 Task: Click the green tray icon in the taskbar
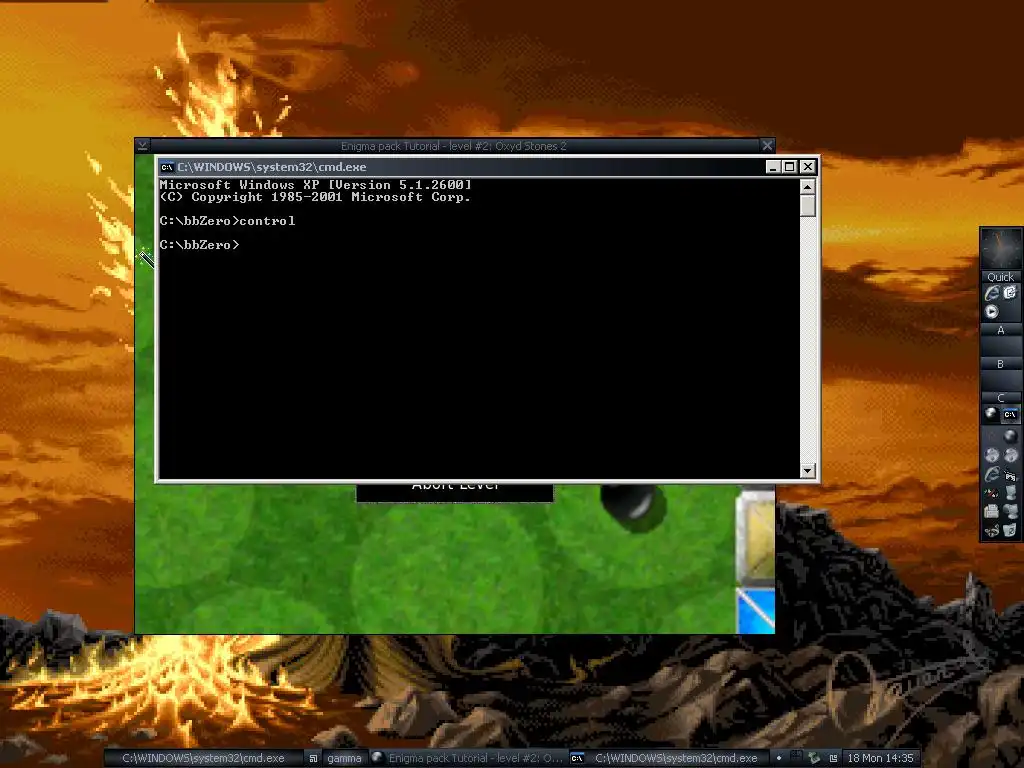(815, 758)
